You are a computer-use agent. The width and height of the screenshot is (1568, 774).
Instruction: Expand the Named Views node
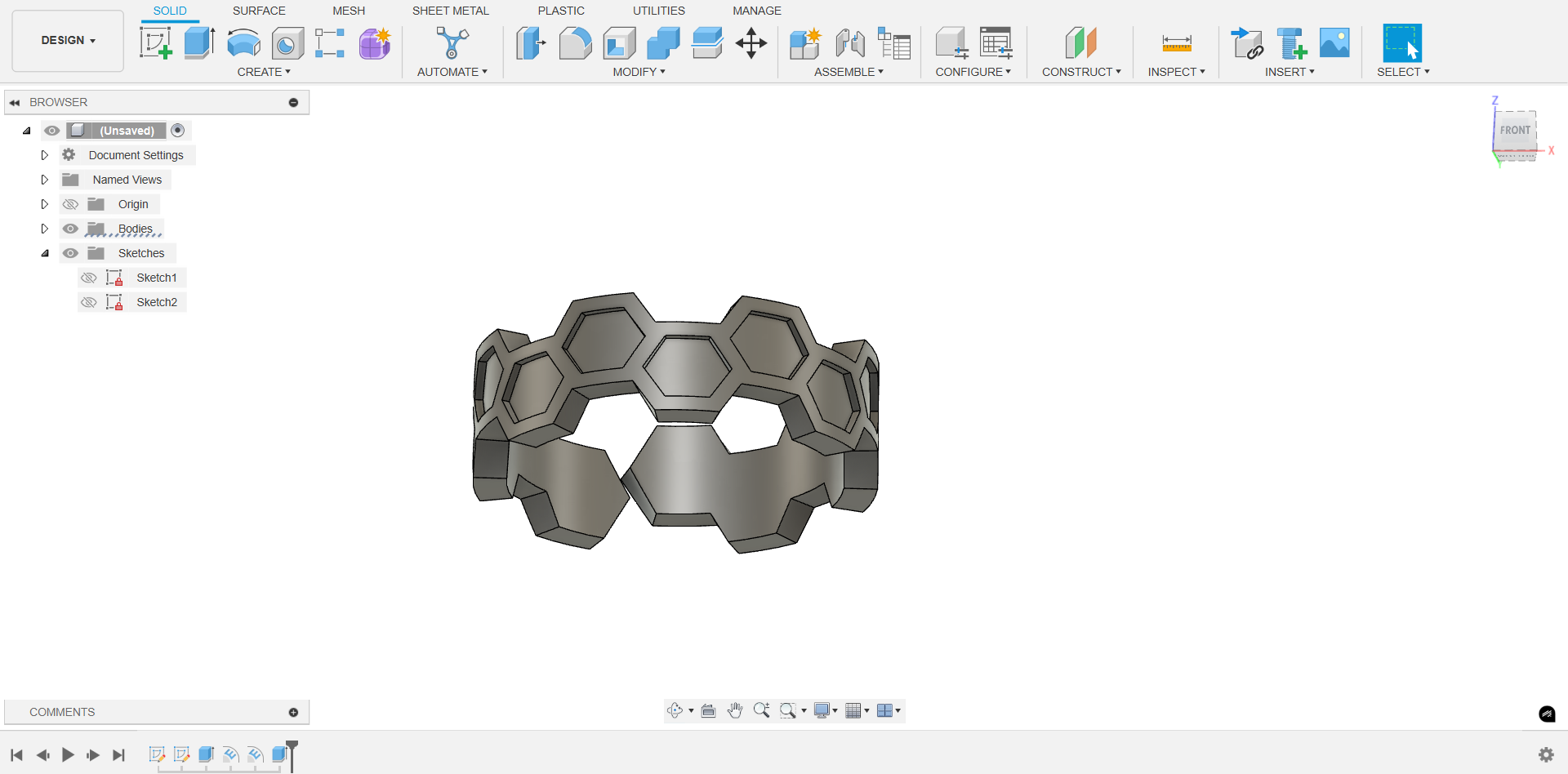coord(45,180)
